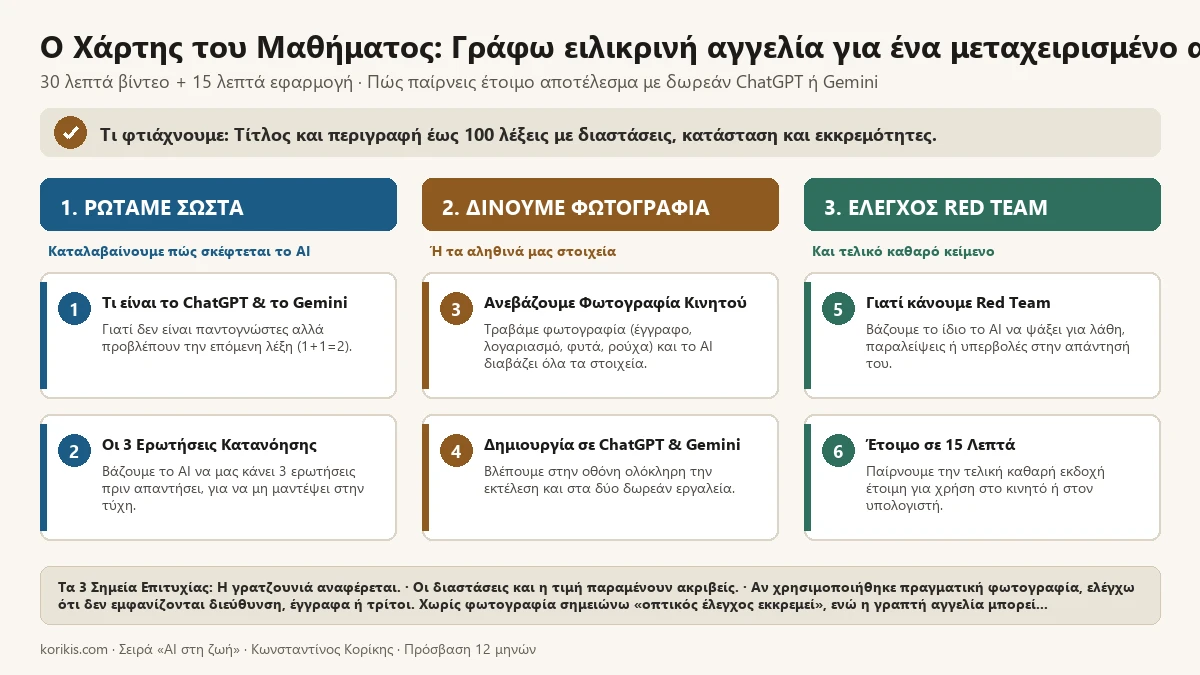This screenshot has width=1200, height=675.
Task: Click description starting 'Βλέπουμε στην οθόνη ολόκληρη'
Action: 610,480
